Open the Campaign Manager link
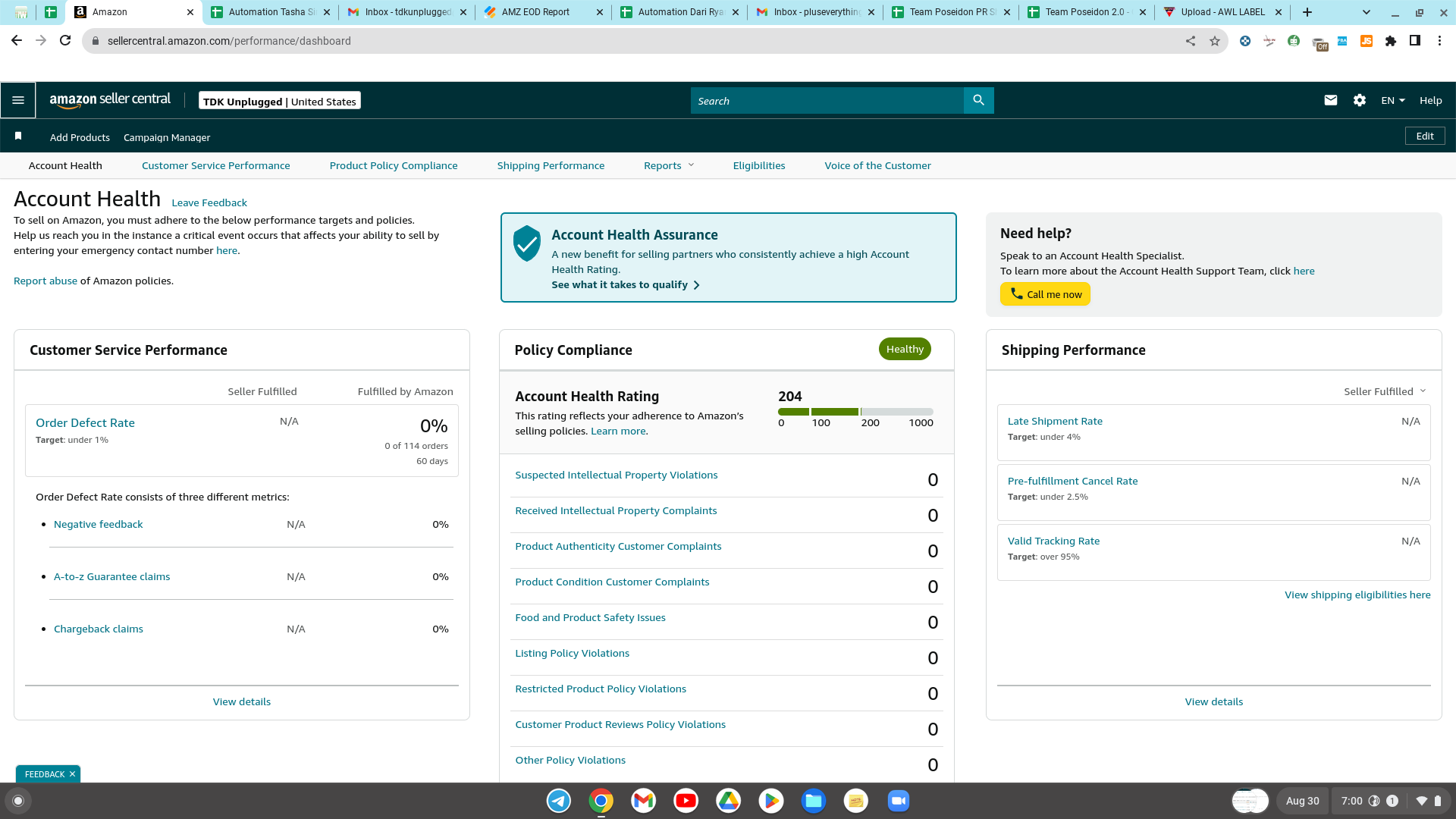 click(167, 137)
